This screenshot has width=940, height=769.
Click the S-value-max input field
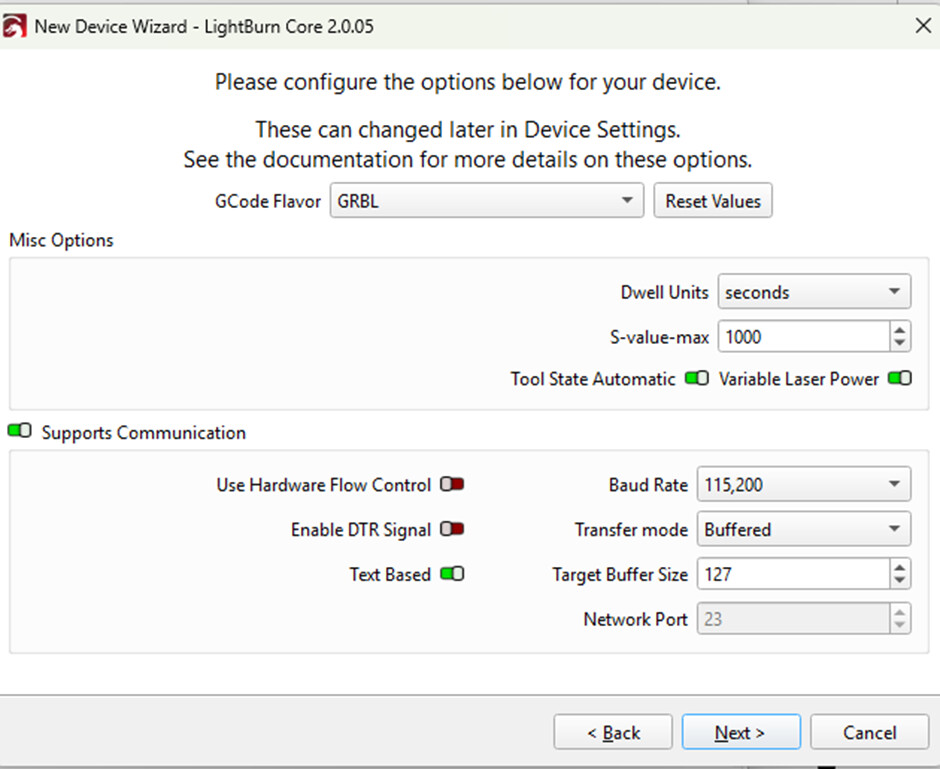coord(802,337)
